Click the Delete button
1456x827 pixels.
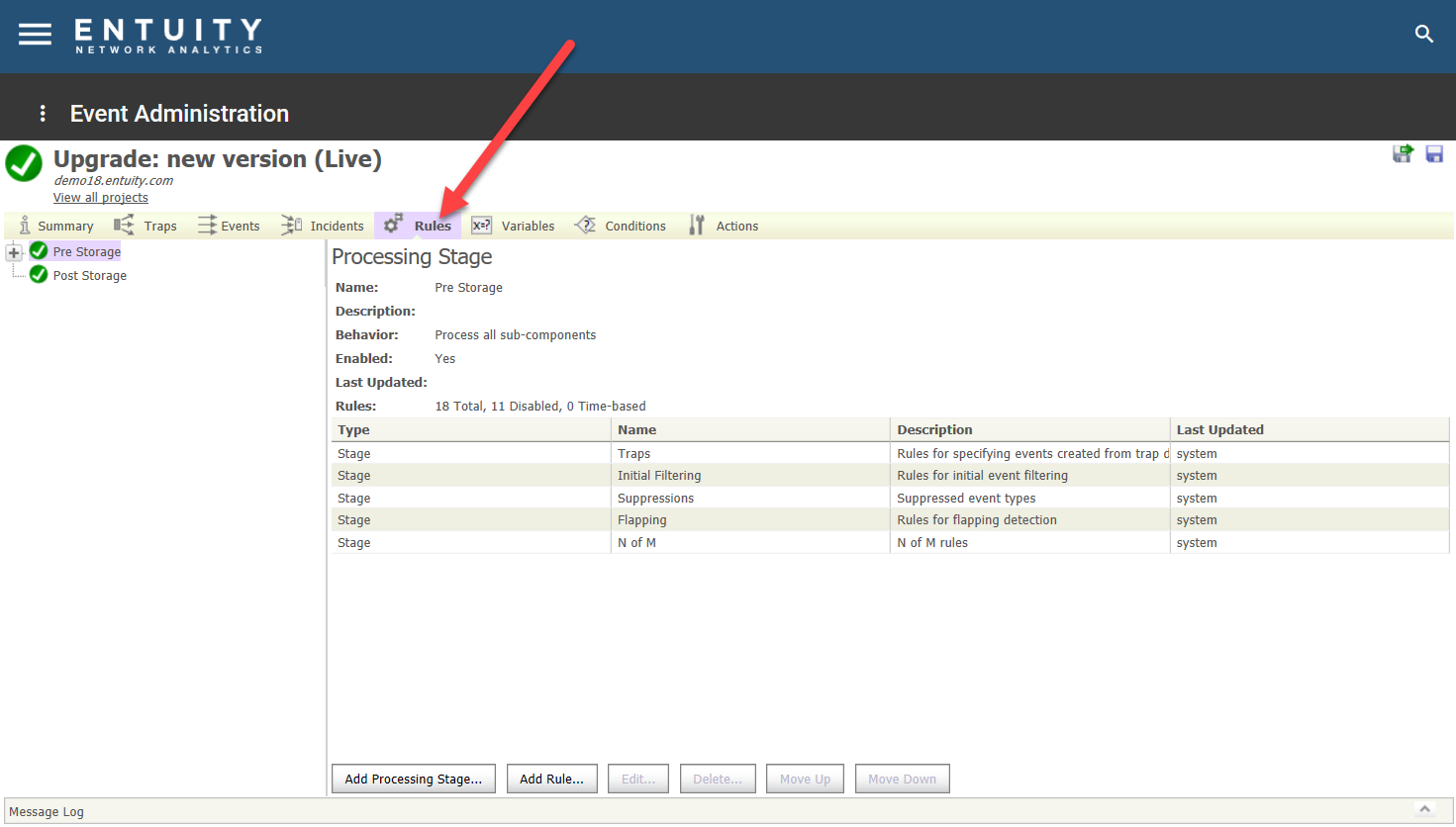718,779
